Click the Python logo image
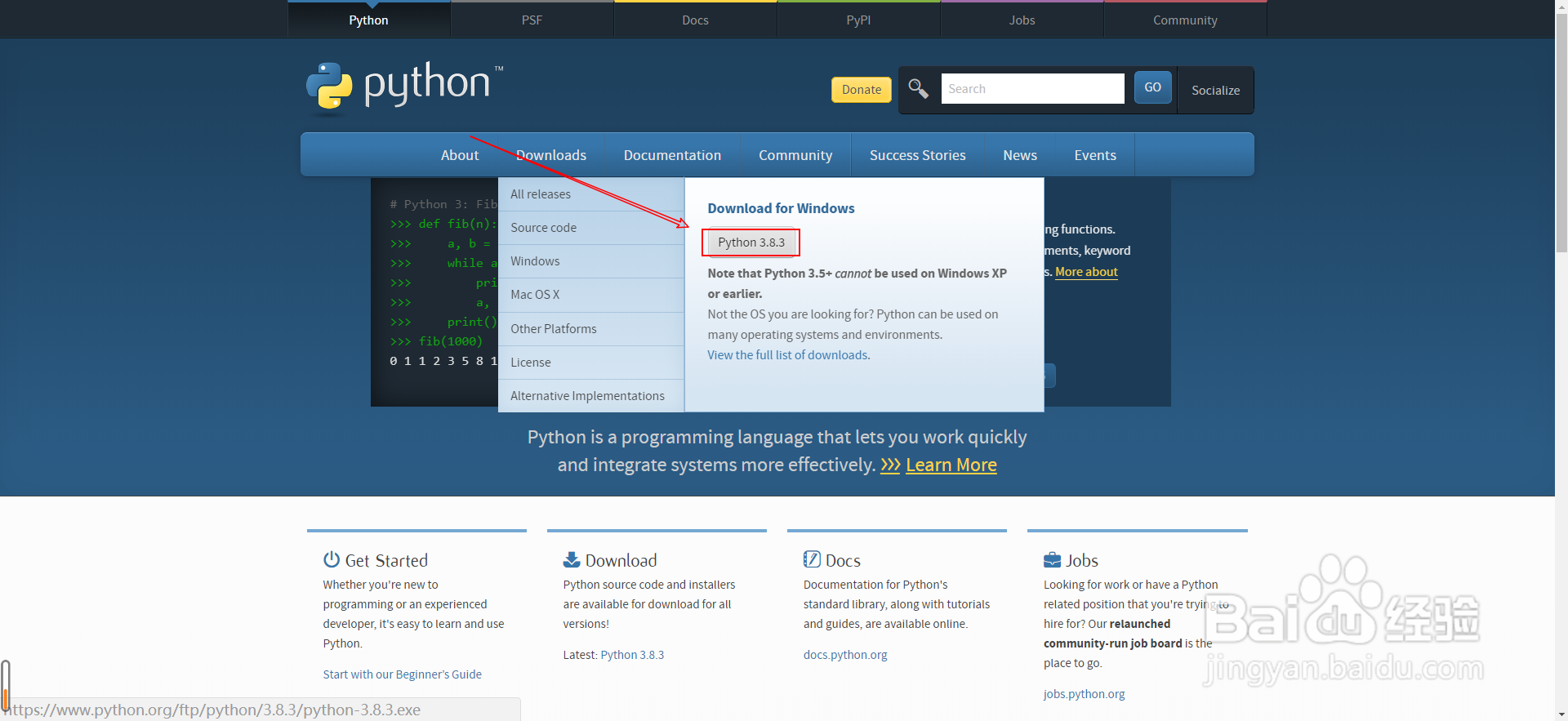 coord(404,87)
